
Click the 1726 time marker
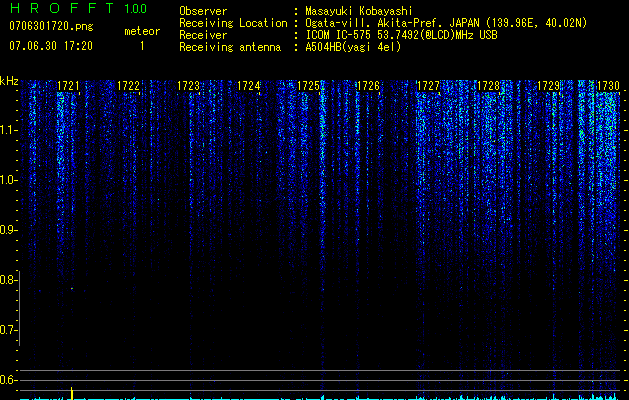click(x=368, y=86)
